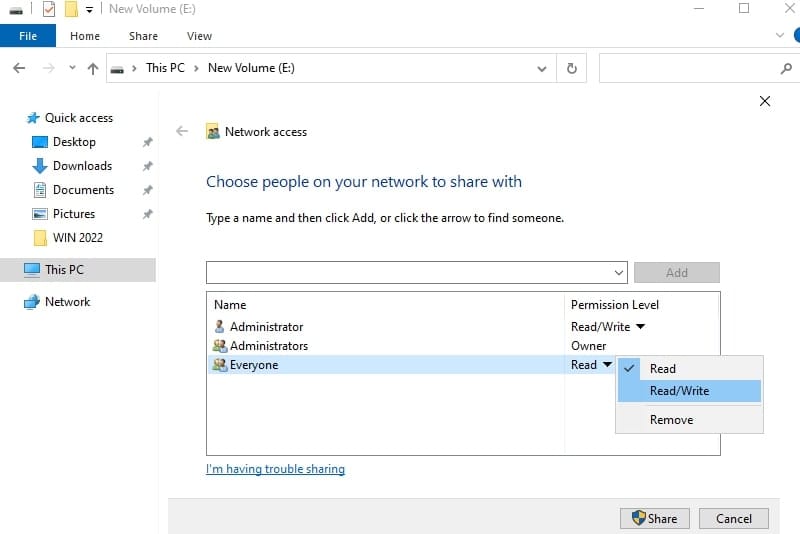Image resolution: width=800 pixels, height=534 pixels.
Task: Click the New Folder quick access icon
Action: tap(71, 9)
